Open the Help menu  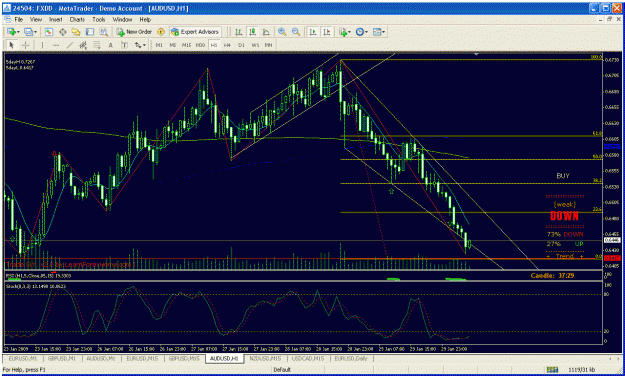(145, 19)
